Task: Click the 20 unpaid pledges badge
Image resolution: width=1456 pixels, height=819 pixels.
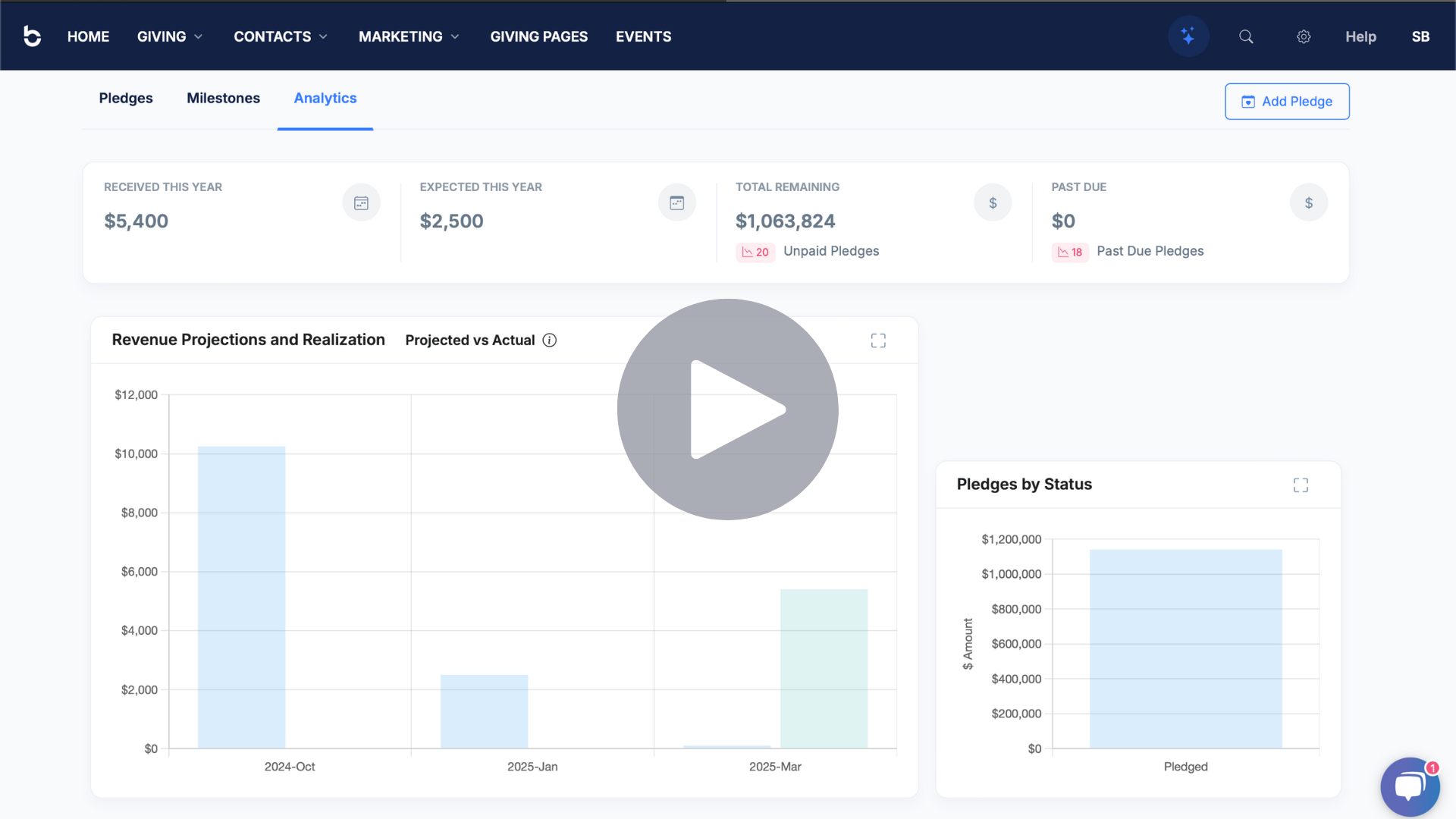Action: click(755, 252)
